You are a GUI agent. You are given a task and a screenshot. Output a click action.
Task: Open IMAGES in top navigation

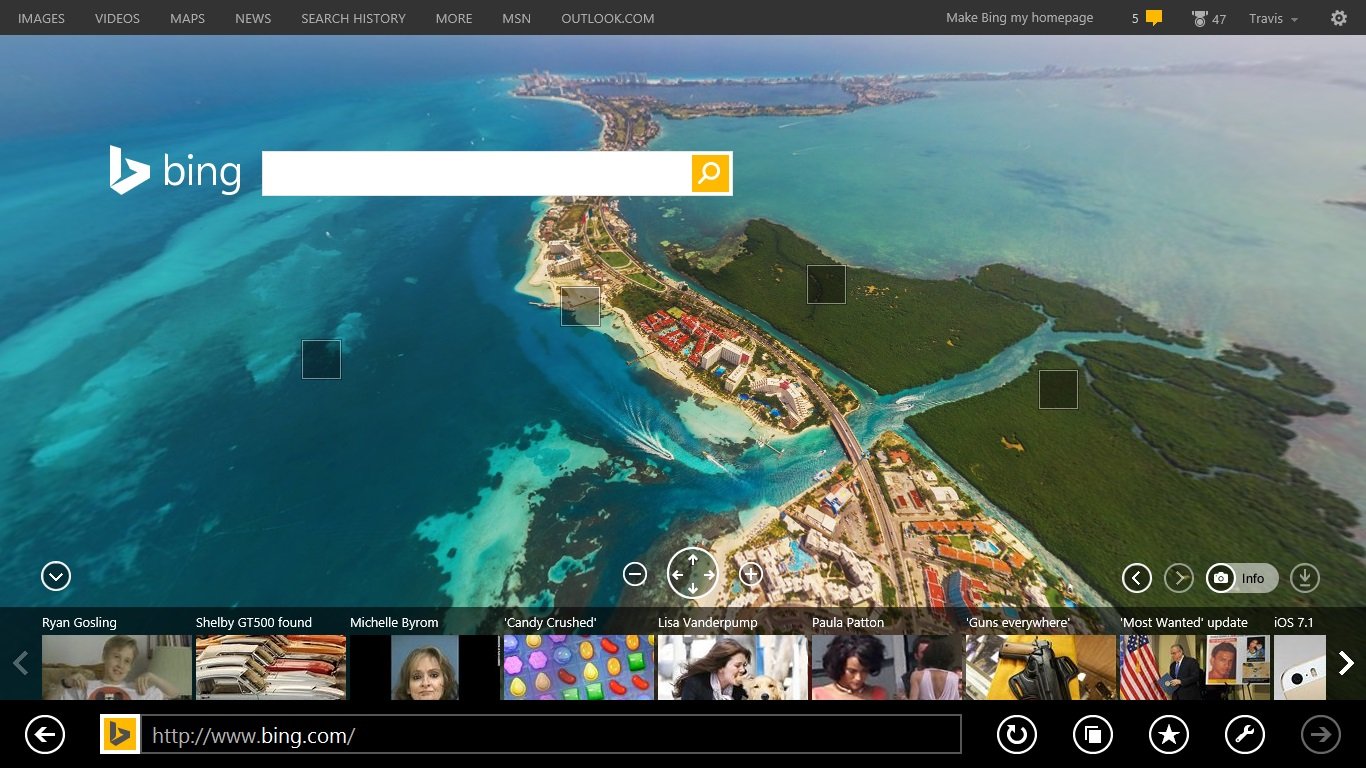tap(41, 18)
